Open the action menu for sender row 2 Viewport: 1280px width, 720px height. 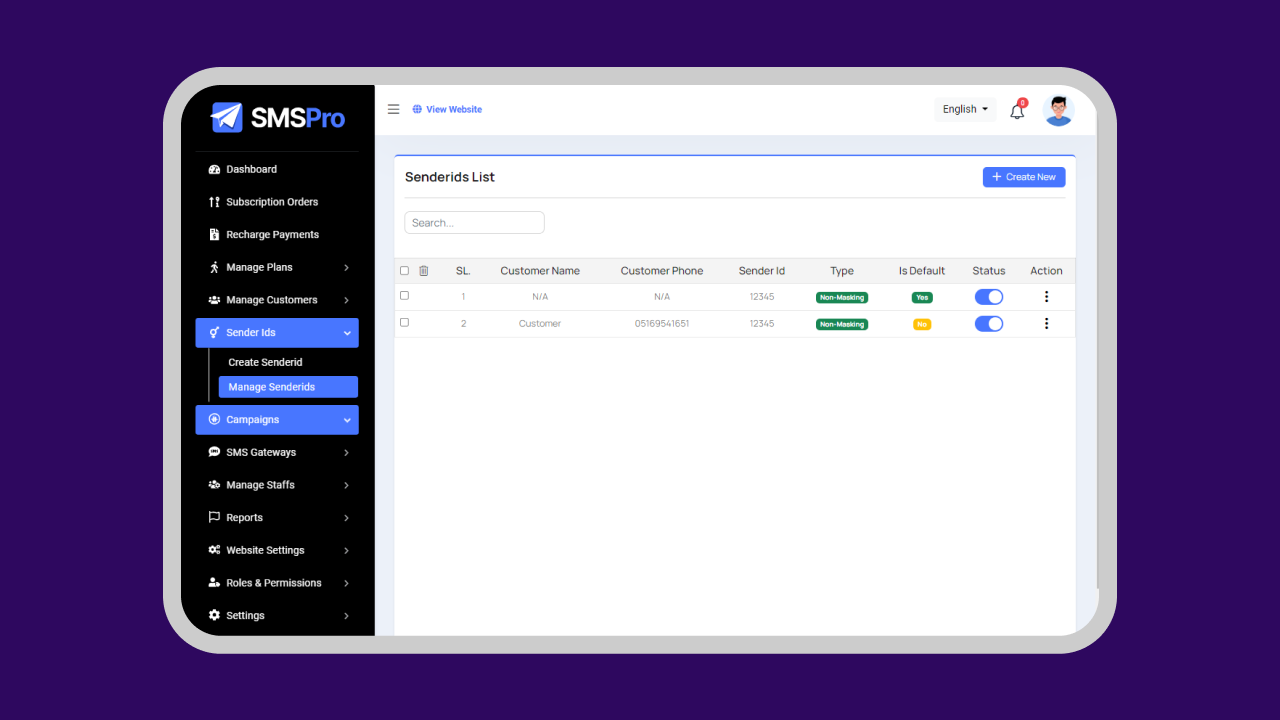point(1046,323)
